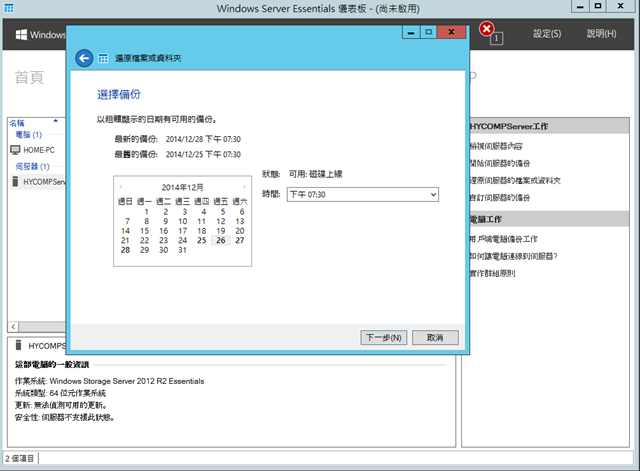The height and width of the screenshot is (471, 640).
Task: Click the dashboard icon in main title bar
Action: (9, 8)
